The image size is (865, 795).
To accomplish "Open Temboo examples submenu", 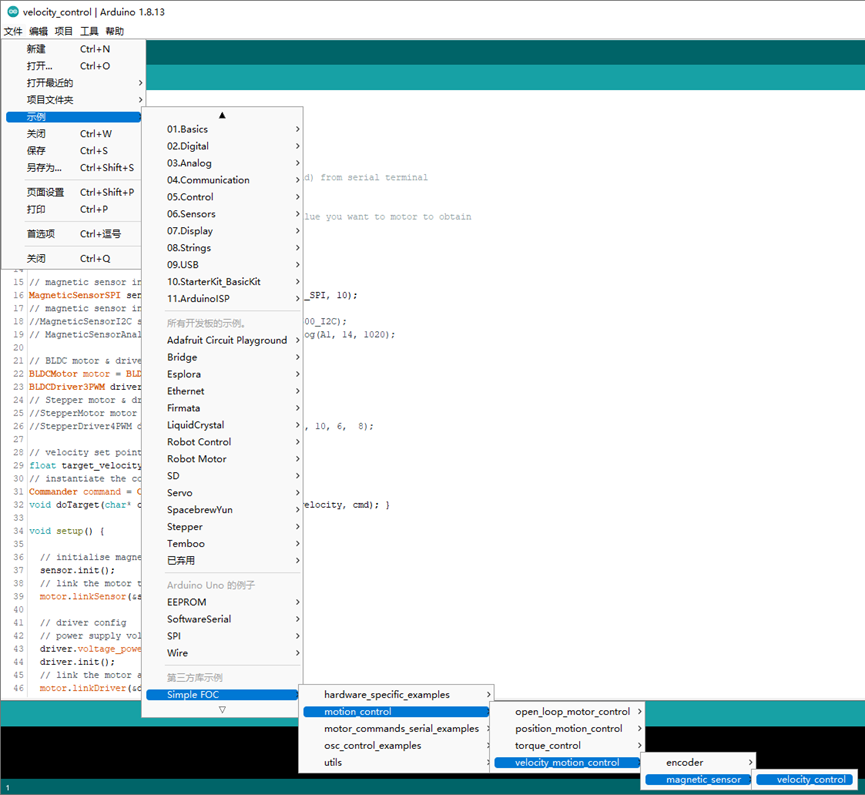I will point(223,544).
